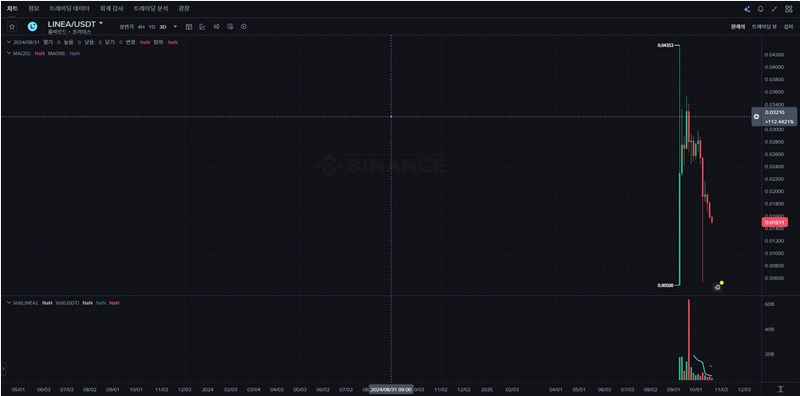Click the LINEA coin logo icon

click(x=32, y=27)
